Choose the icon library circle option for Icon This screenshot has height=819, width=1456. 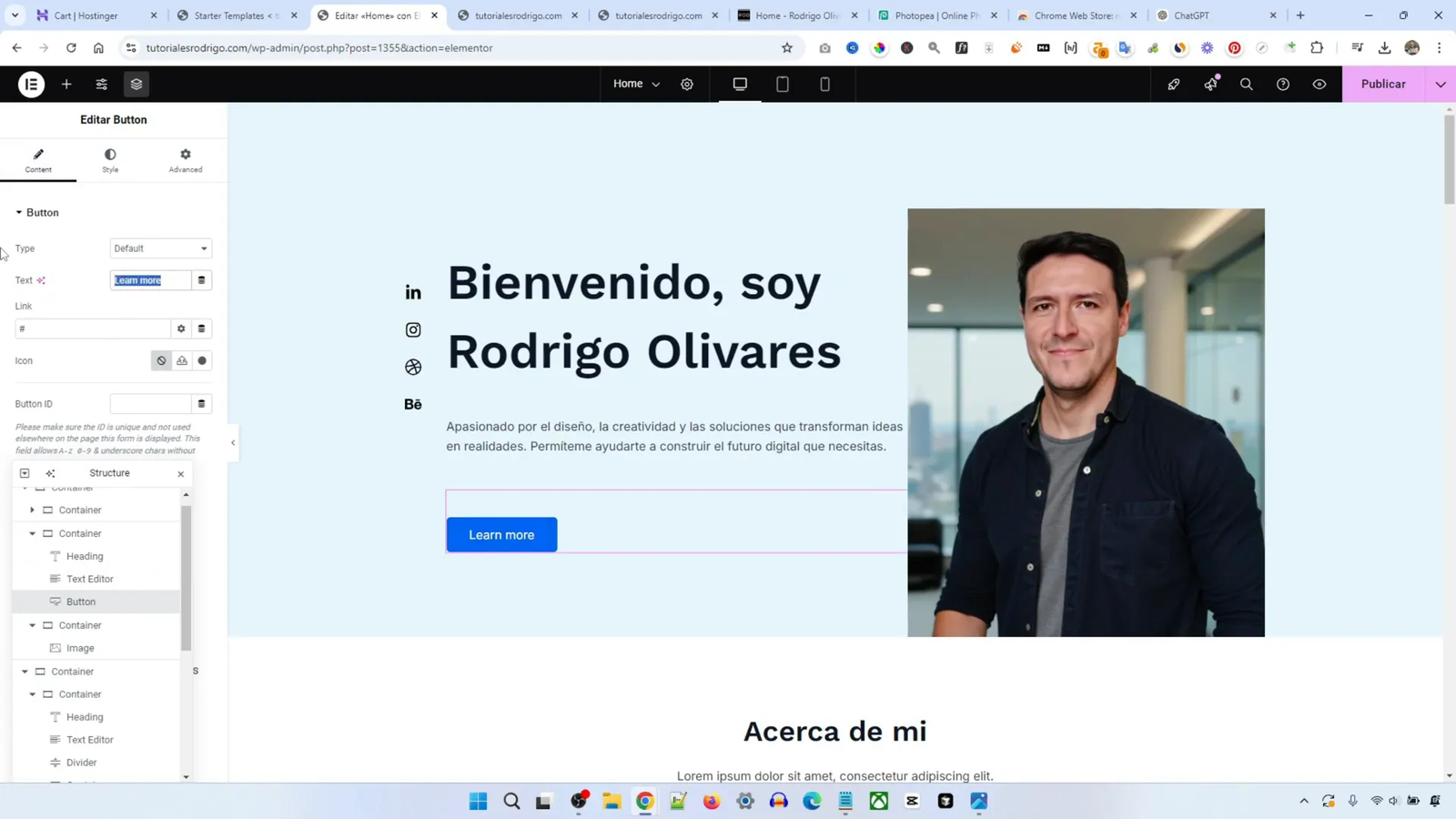203,360
